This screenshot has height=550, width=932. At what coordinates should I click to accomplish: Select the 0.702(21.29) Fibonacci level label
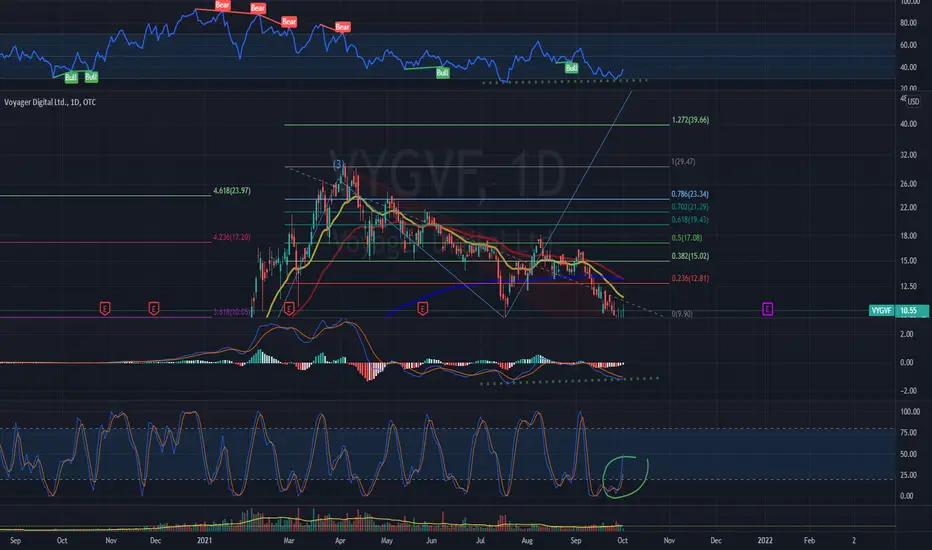690,207
